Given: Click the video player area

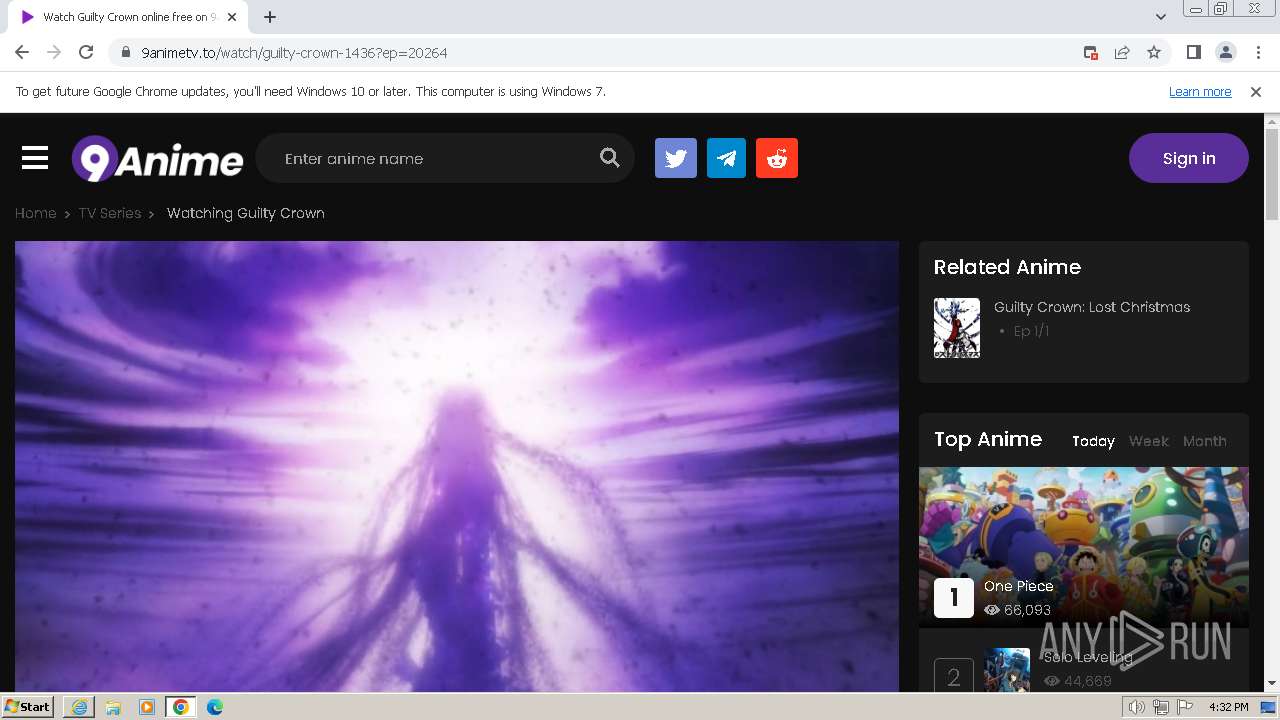Looking at the screenshot, I should pyautogui.click(x=457, y=466).
